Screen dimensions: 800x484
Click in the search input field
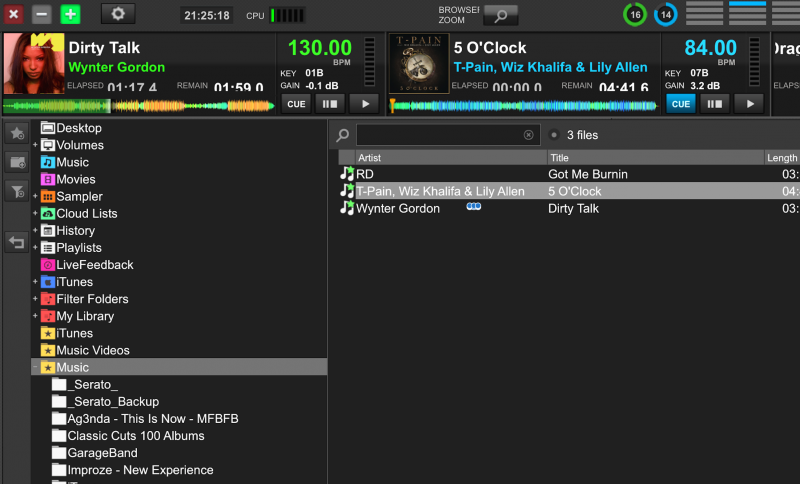pos(447,135)
